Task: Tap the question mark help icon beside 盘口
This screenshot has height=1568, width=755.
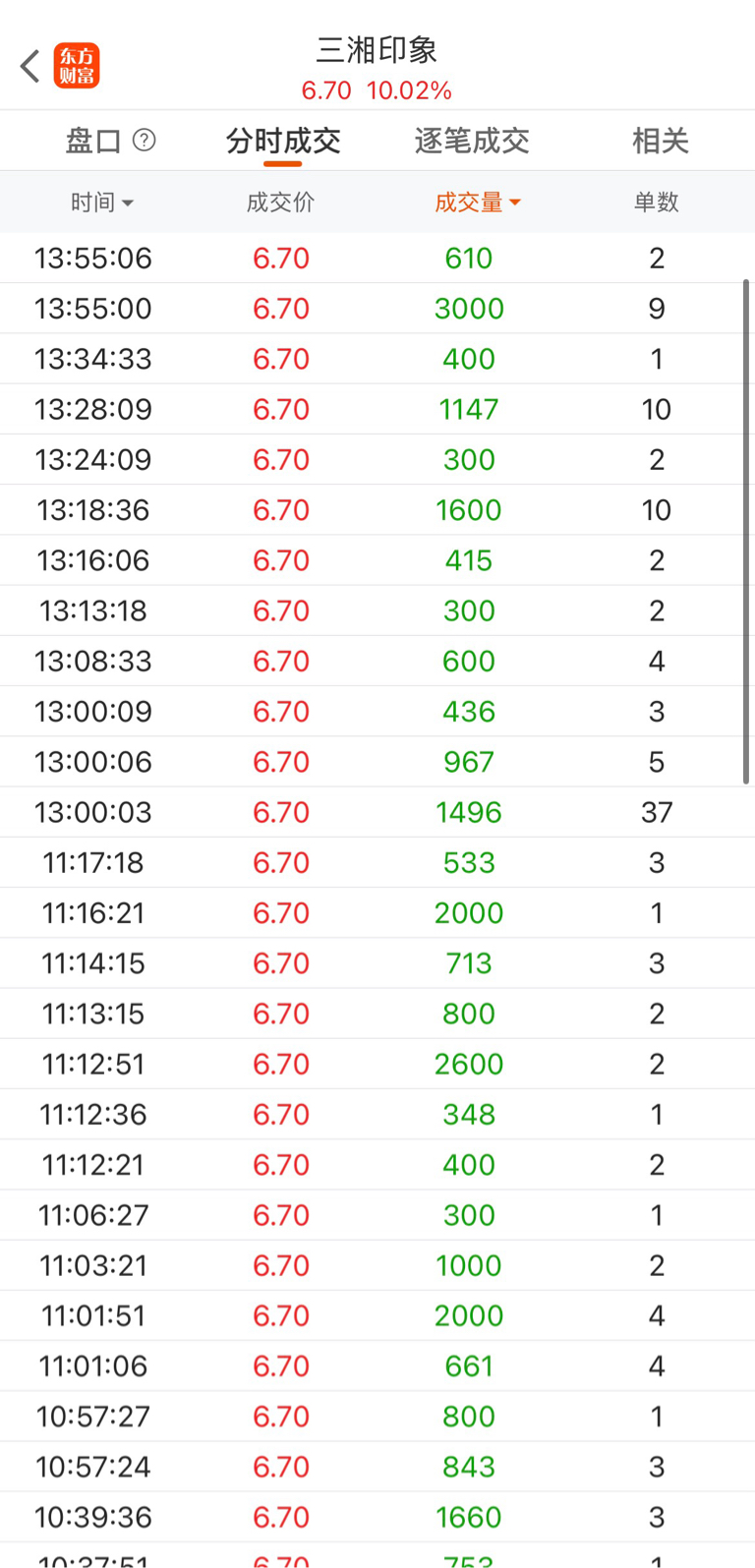Action: click(144, 141)
